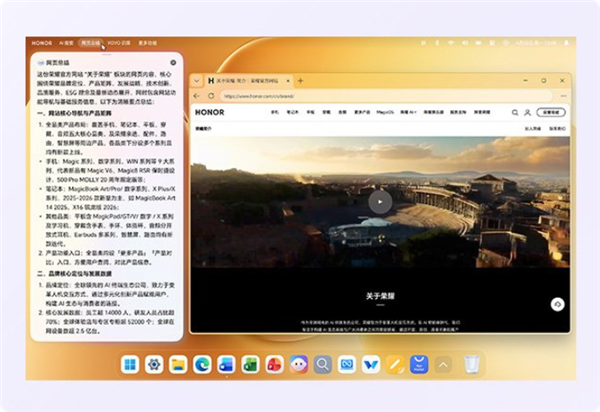This screenshot has width=600, height=412.
Task: Launch Outlook from the dock
Action: coord(226,365)
